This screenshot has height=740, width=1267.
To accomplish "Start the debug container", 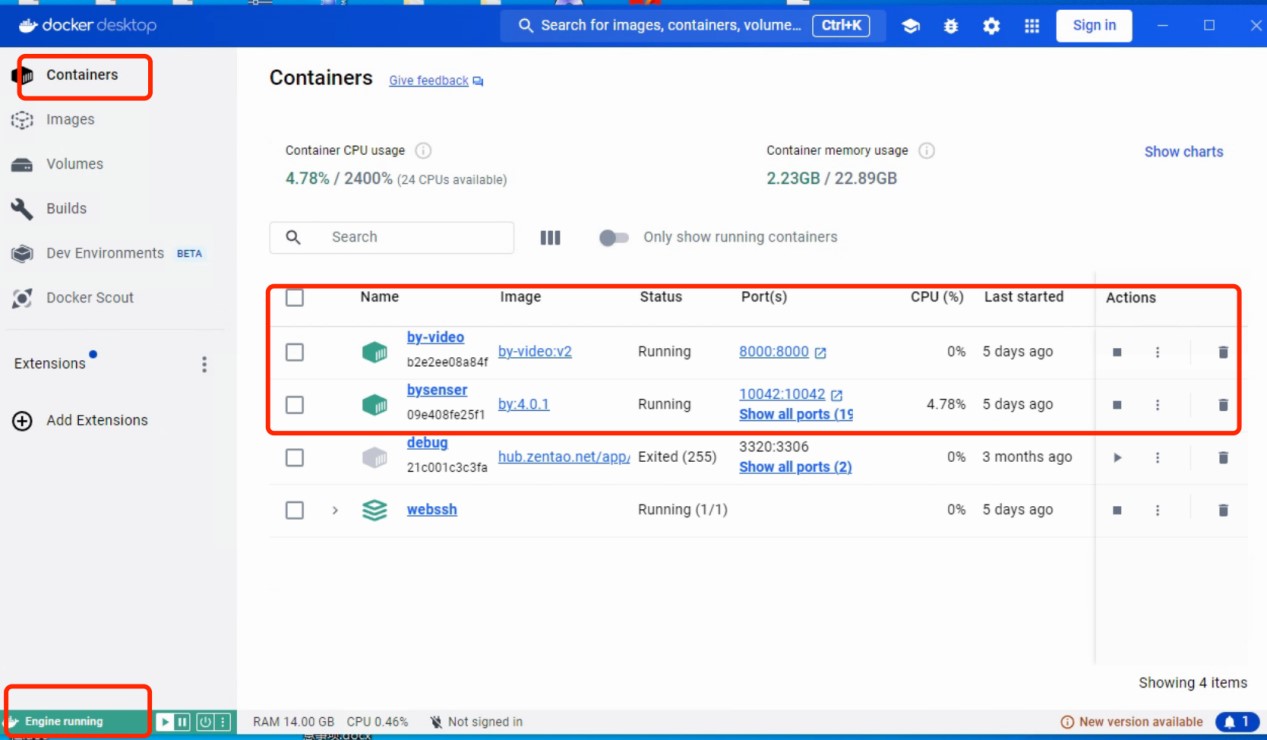I will (x=1117, y=457).
